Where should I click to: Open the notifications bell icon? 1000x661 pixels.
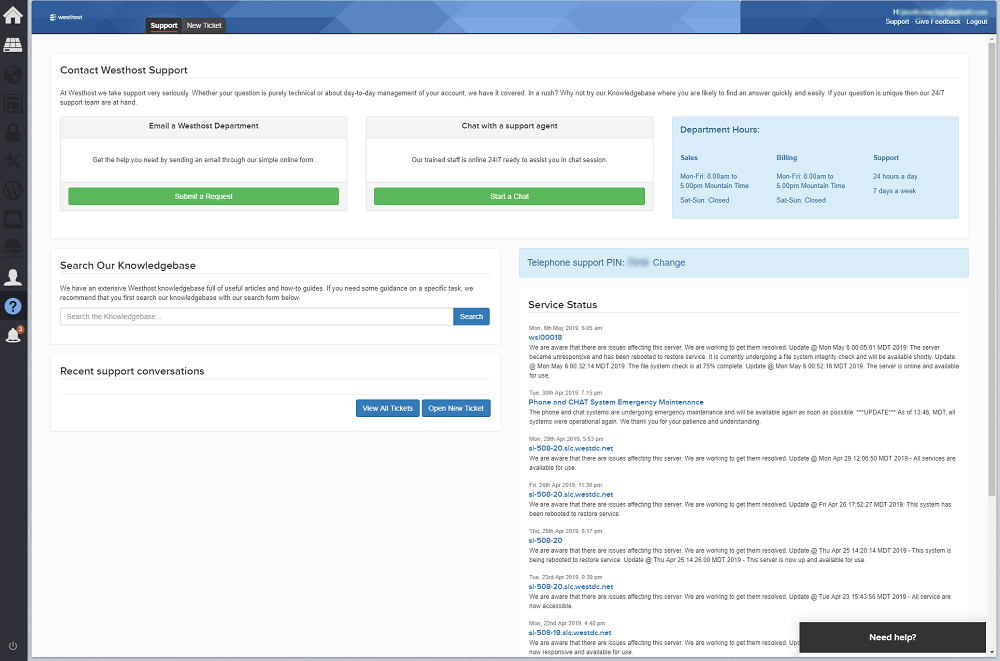[13, 335]
